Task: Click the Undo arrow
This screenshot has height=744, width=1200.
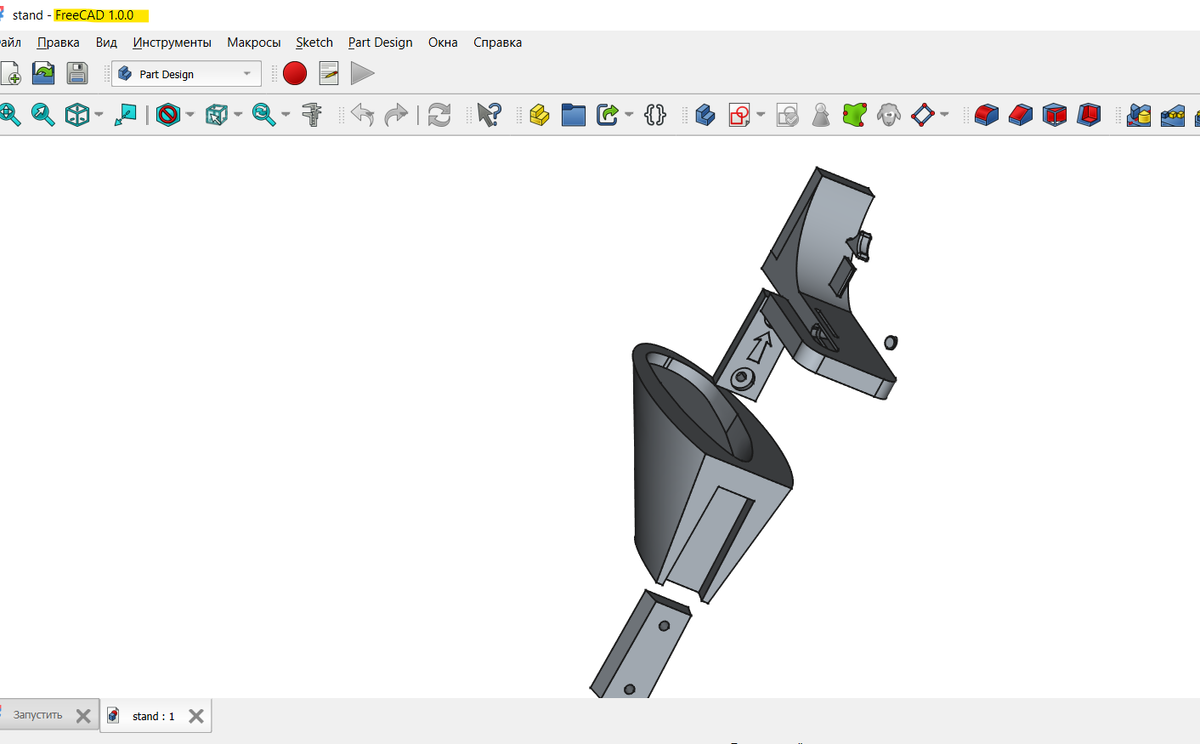Action: click(x=362, y=115)
